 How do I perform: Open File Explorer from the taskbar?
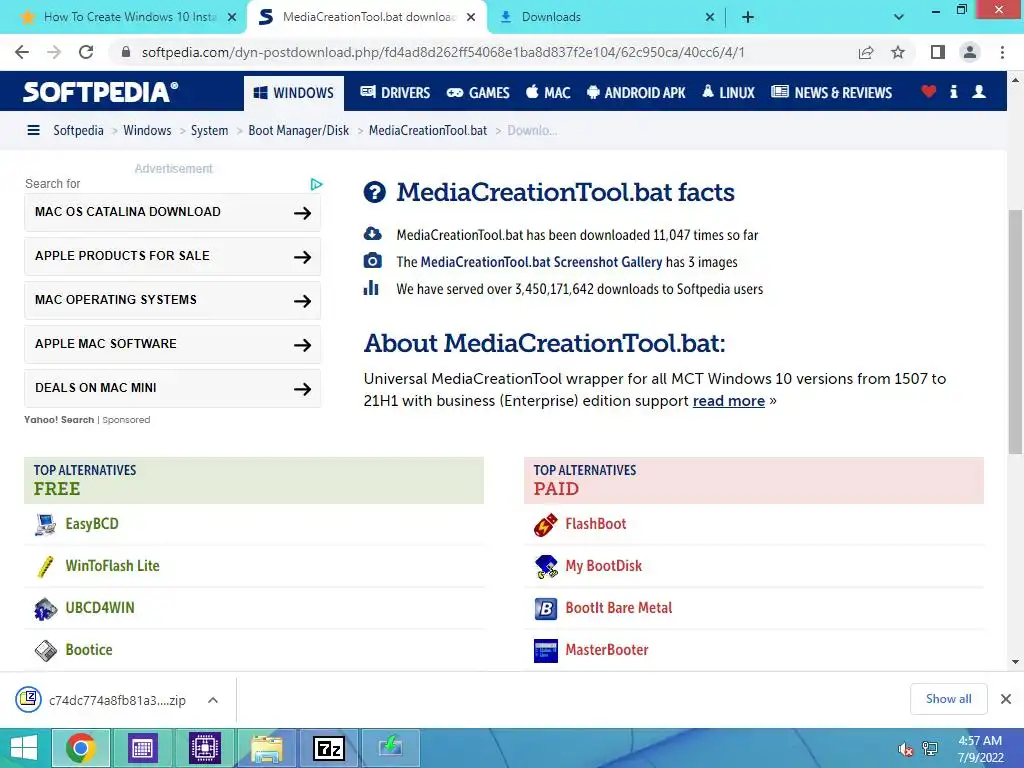266,748
